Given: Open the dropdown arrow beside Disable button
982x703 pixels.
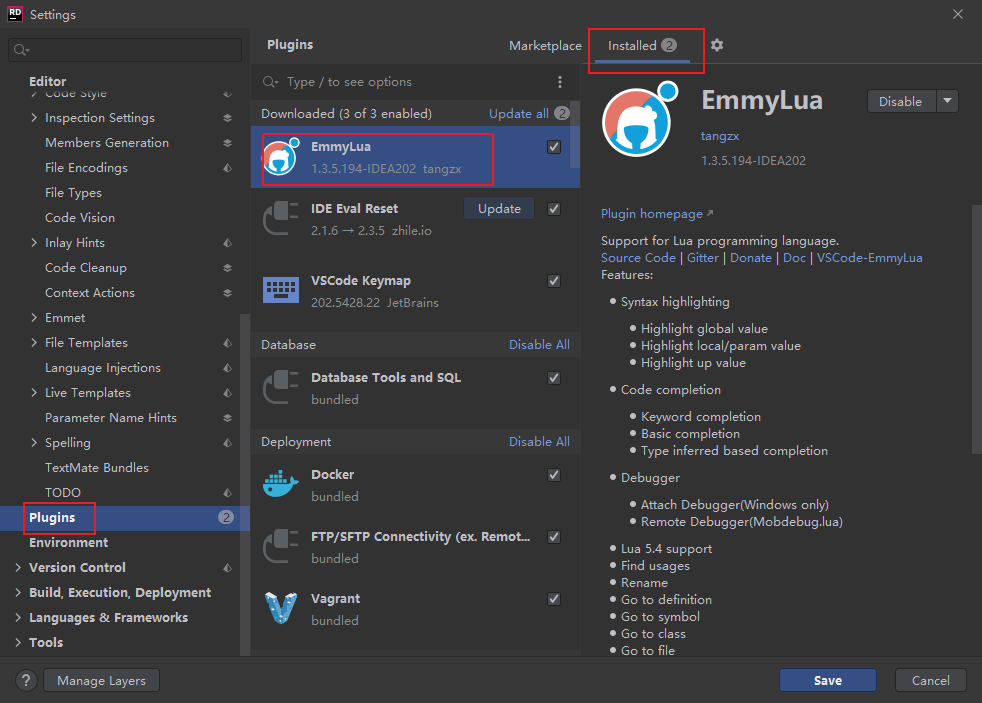Looking at the screenshot, I should coord(948,101).
